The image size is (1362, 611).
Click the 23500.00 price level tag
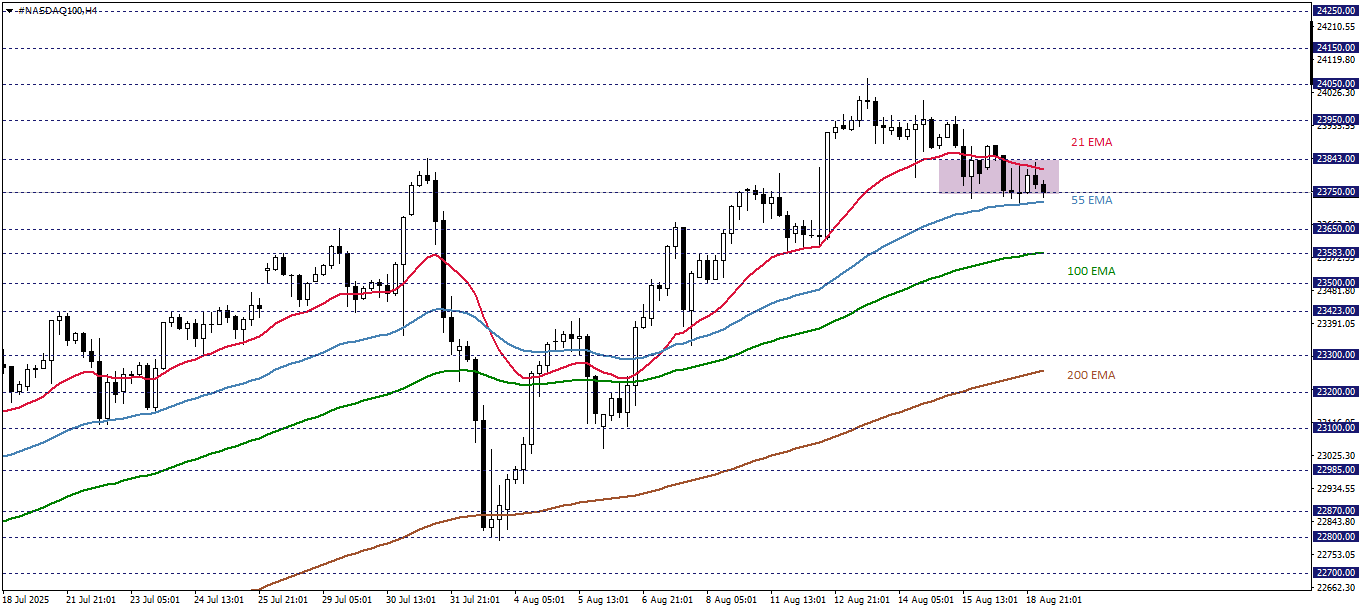click(1336, 282)
